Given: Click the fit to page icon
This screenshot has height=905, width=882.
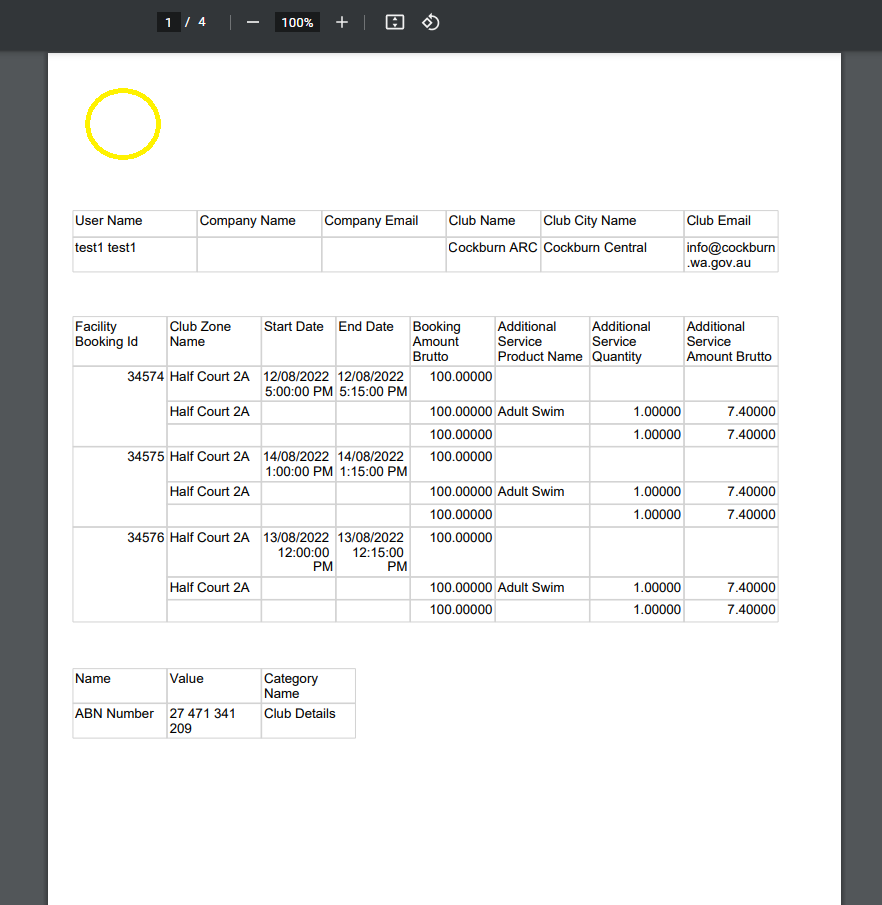Looking at the screenshot, I should [x=395, y=22].
